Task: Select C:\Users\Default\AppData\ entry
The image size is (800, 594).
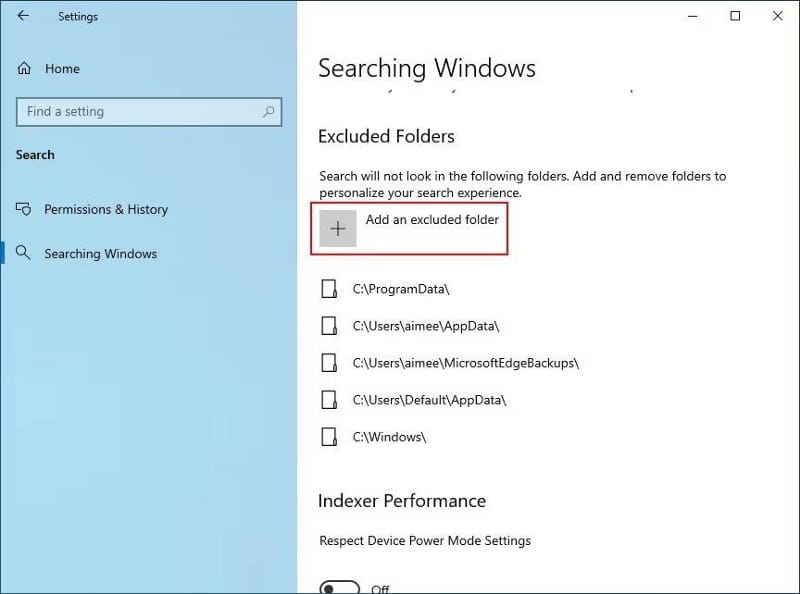Action: [430, 400]
